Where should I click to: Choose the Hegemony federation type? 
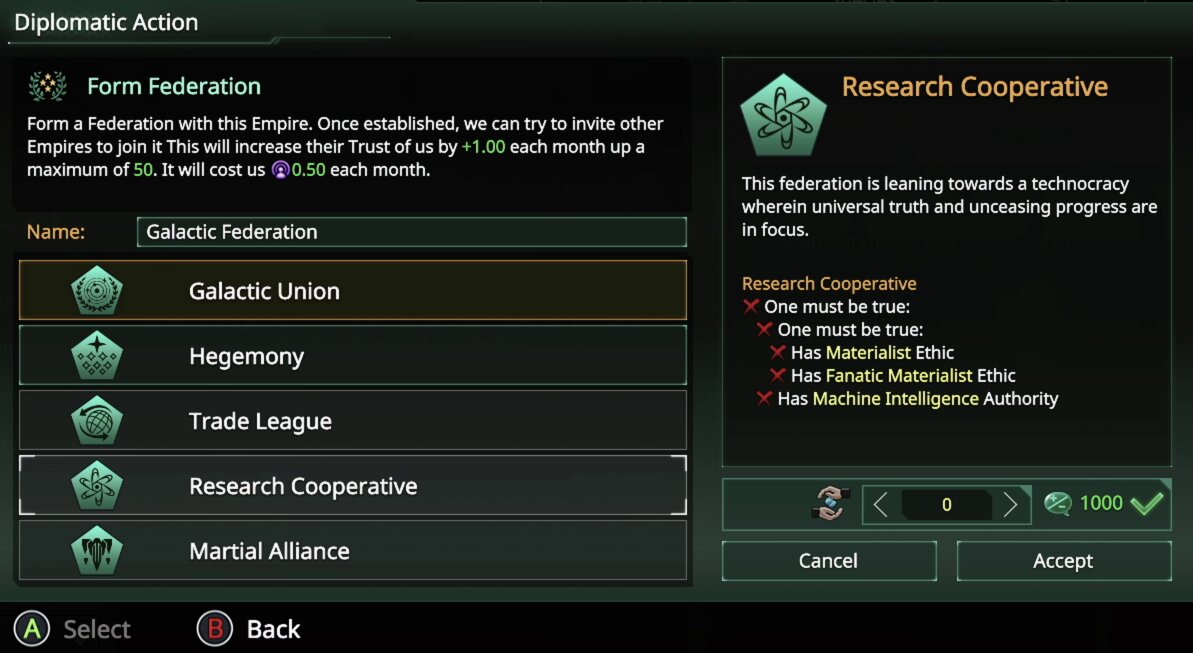(x=353, y=355)
